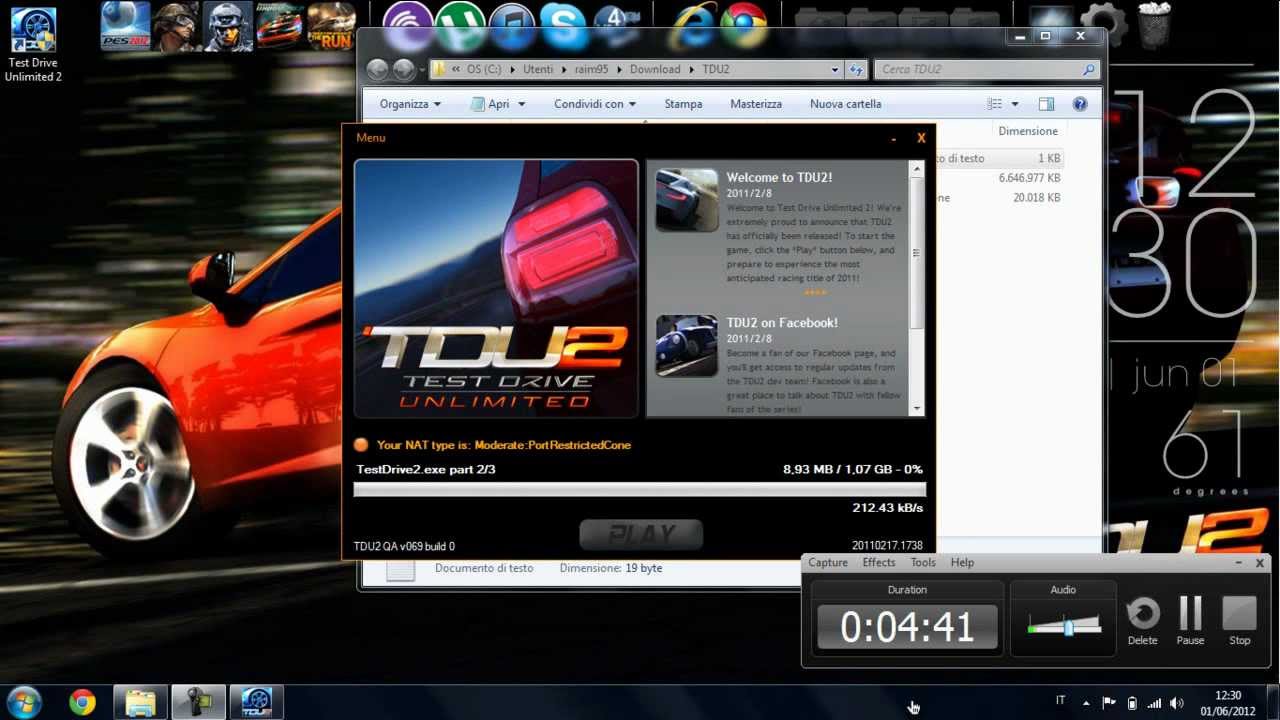
Task: Click the greyed PLAY button in TDU2 launcher
Action: [x=641, y=535]
